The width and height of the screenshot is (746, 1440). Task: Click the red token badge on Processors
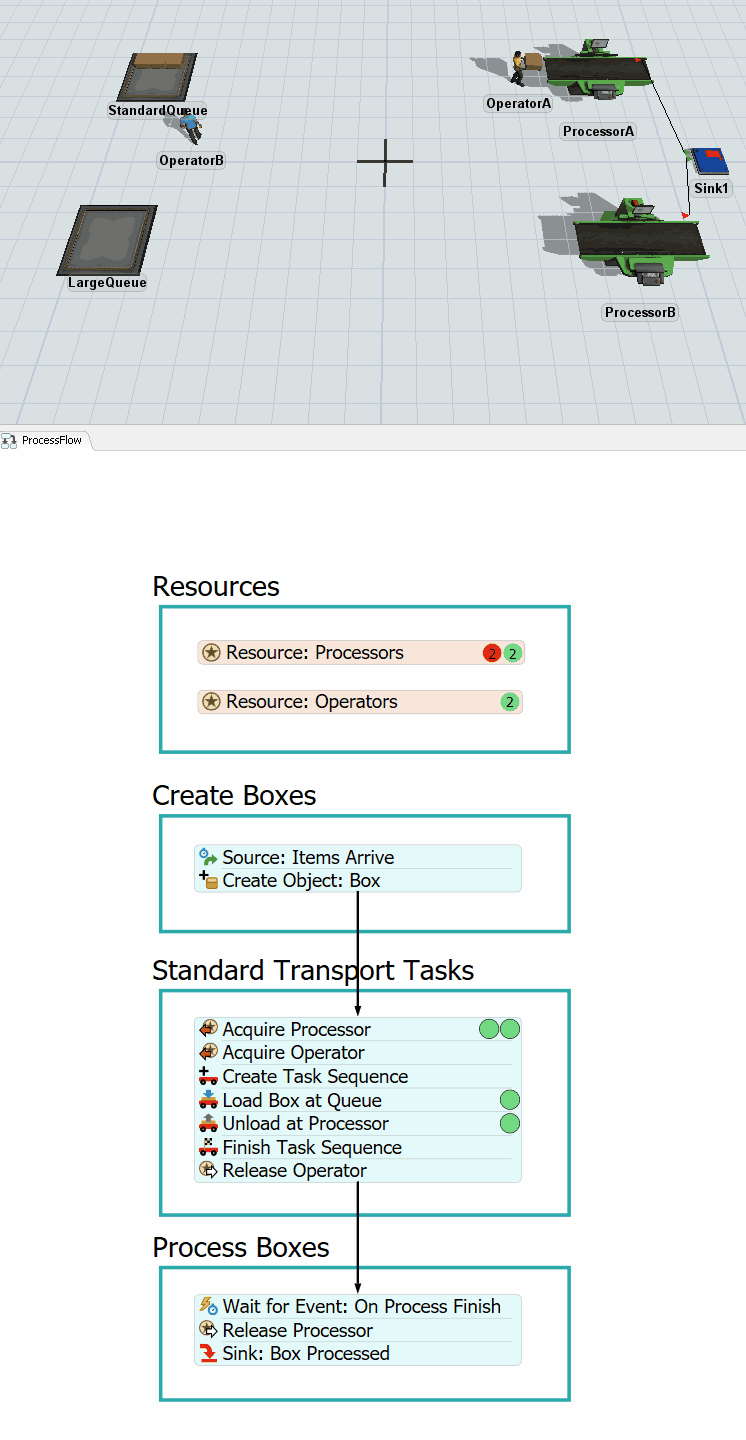491,653
